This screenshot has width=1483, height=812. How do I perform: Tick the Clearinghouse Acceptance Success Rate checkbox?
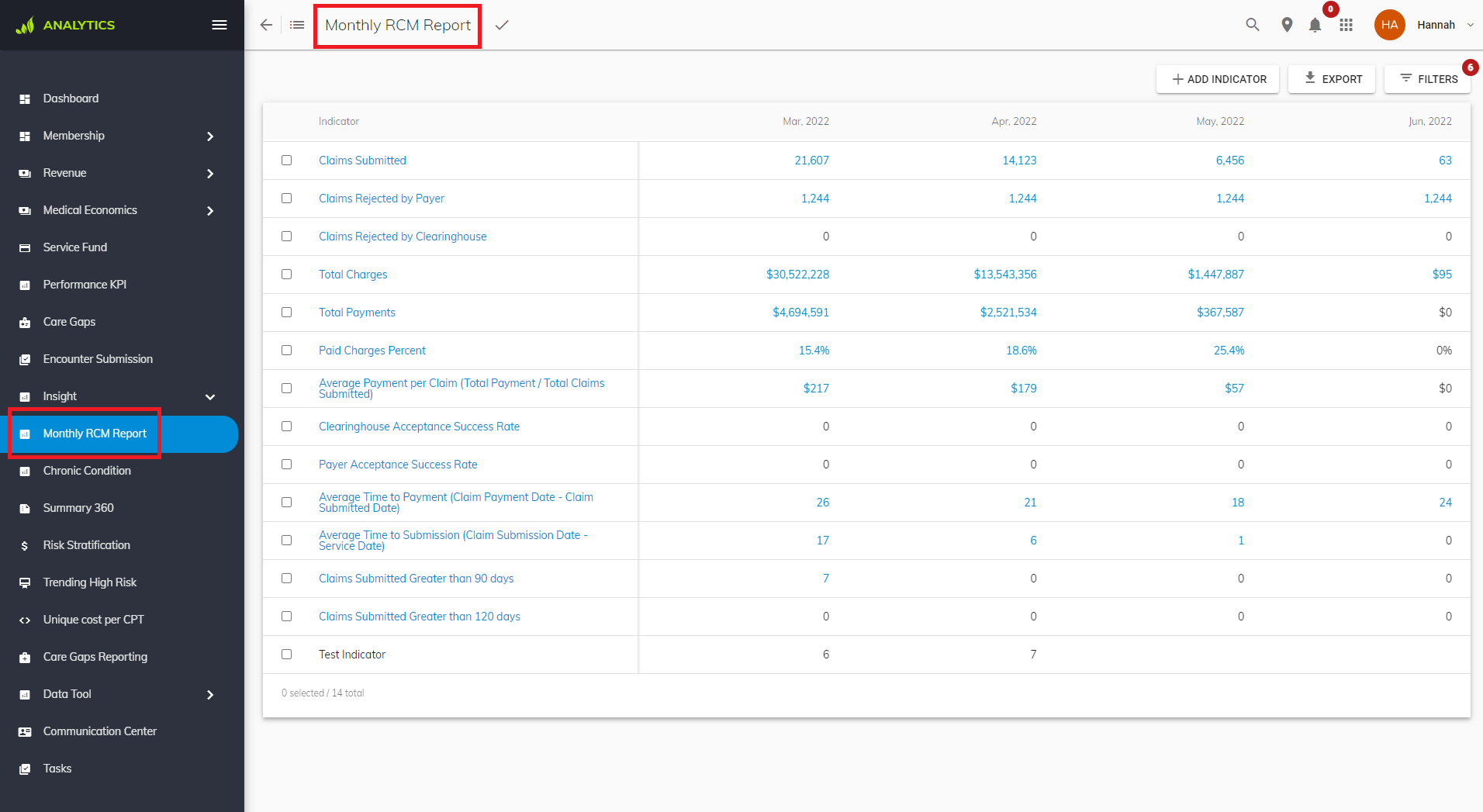click(x=287, y=427)
